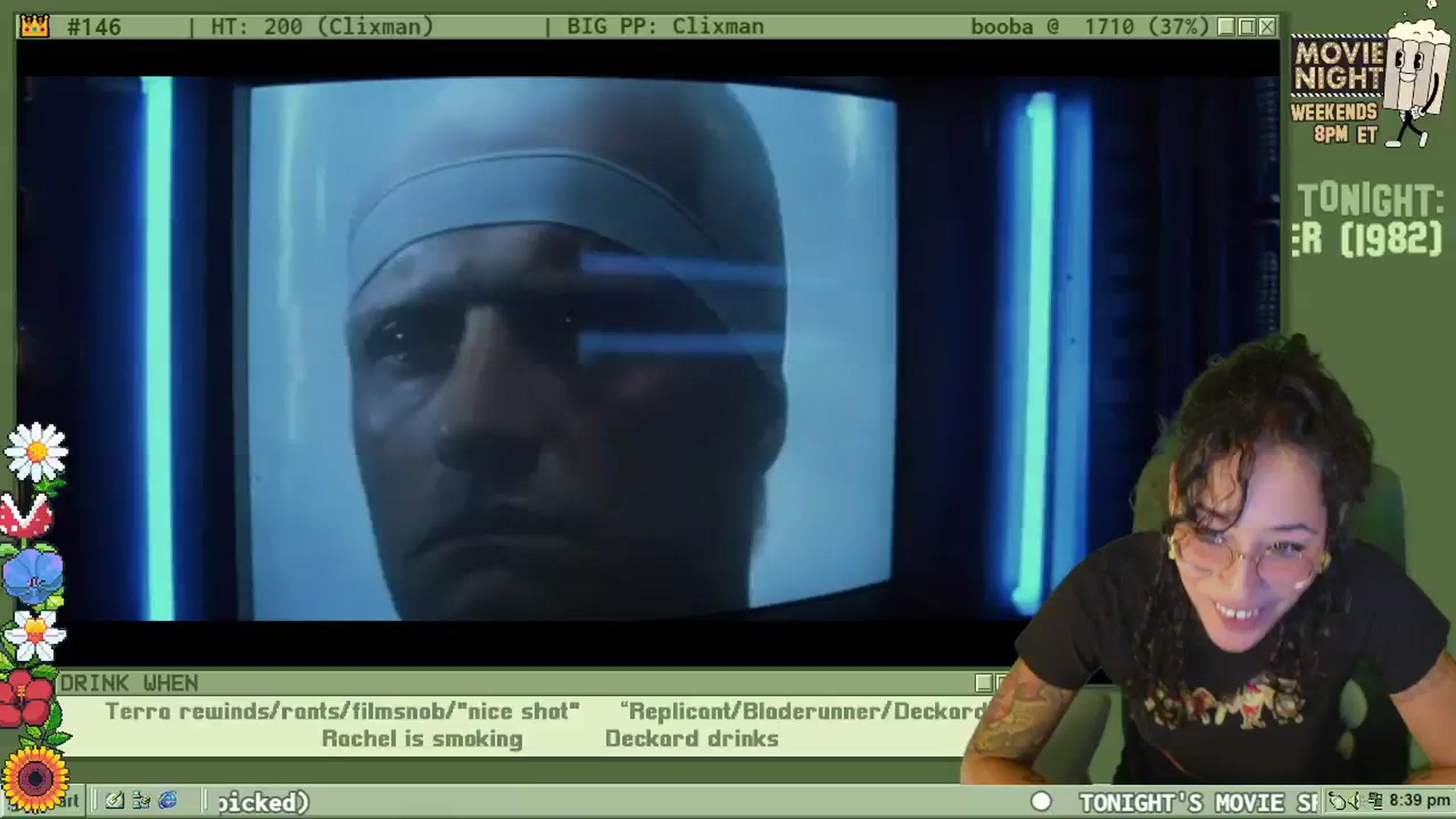Click the white circle indicator in the taskbar
The width and height of the screenshot is (1456, 819).
click(x=1041, y=802)
